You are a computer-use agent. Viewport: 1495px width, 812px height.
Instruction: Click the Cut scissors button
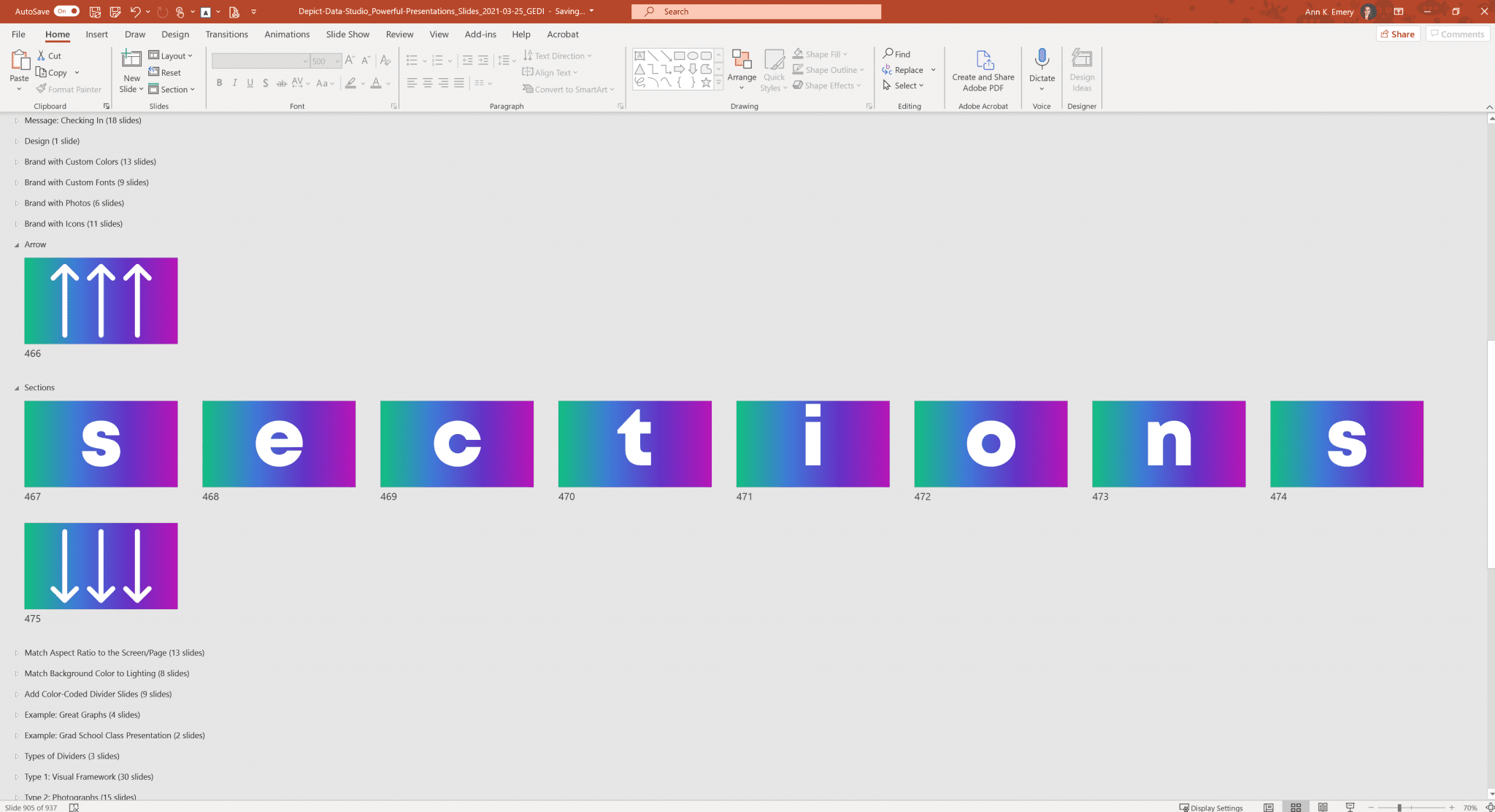click(49, 55)
